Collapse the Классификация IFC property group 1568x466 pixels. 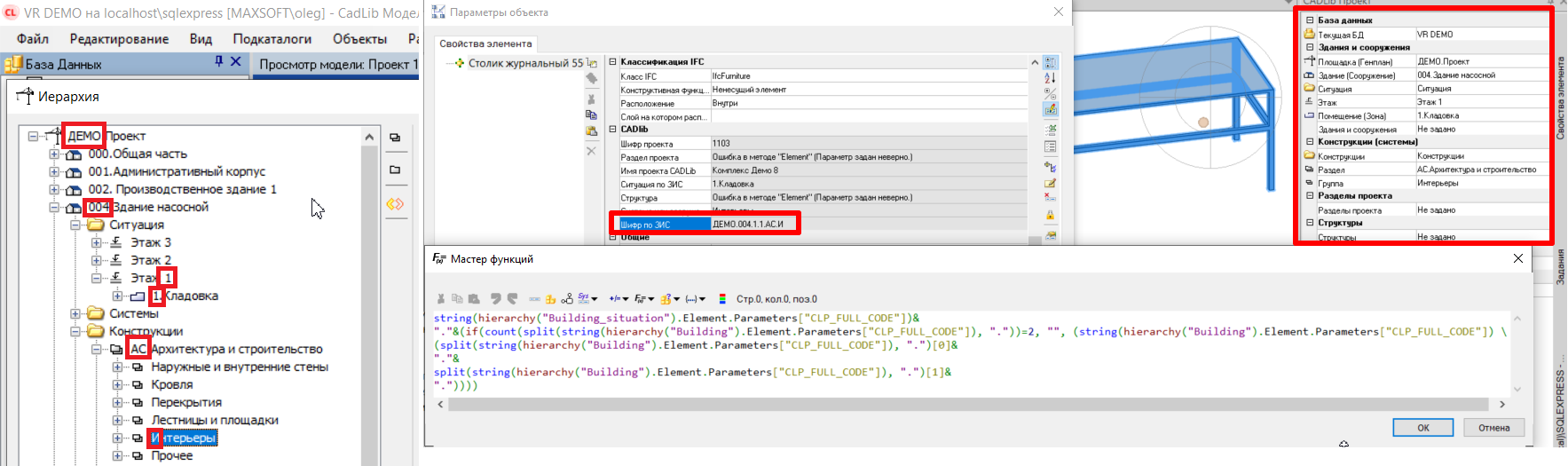coord(612,62)
